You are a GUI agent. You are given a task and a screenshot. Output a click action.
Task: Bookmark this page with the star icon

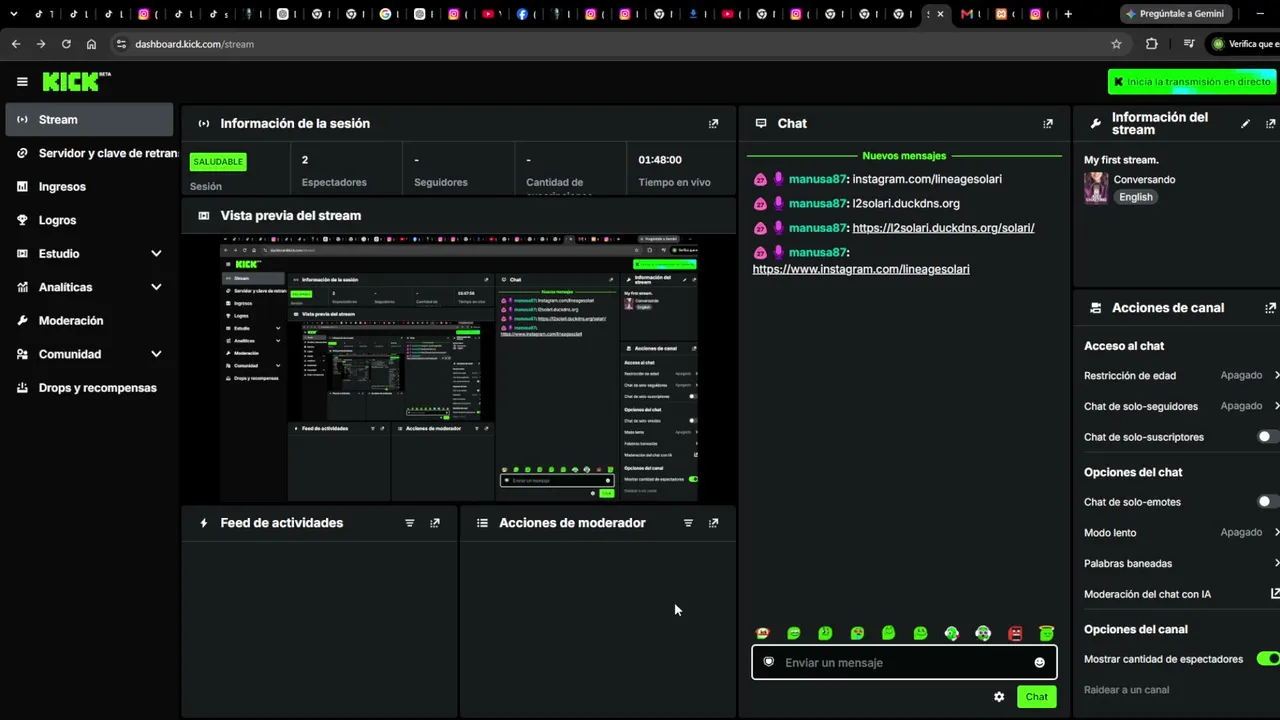click(x=1116, y=44)
